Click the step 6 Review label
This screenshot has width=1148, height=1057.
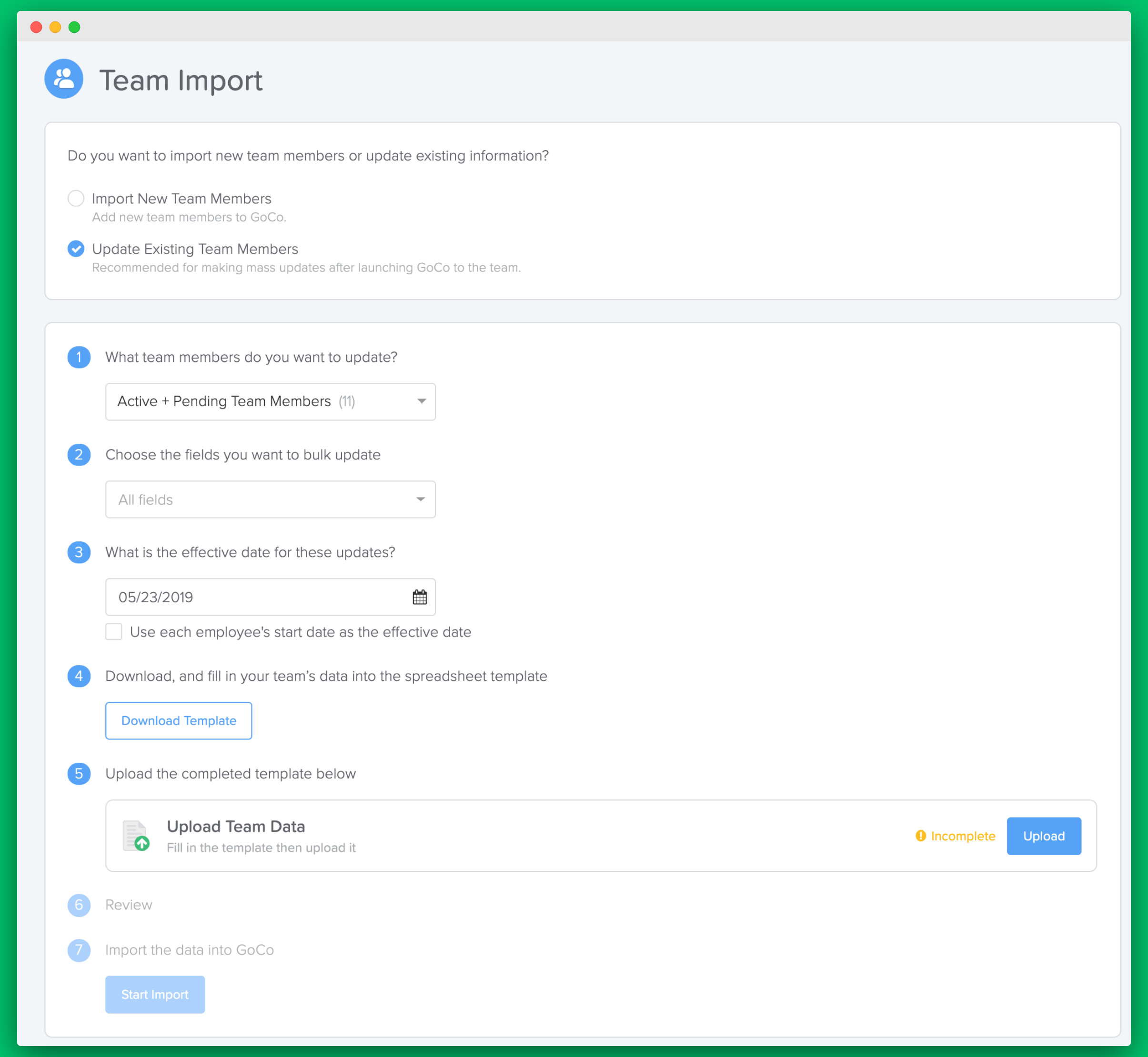[129, 905]
